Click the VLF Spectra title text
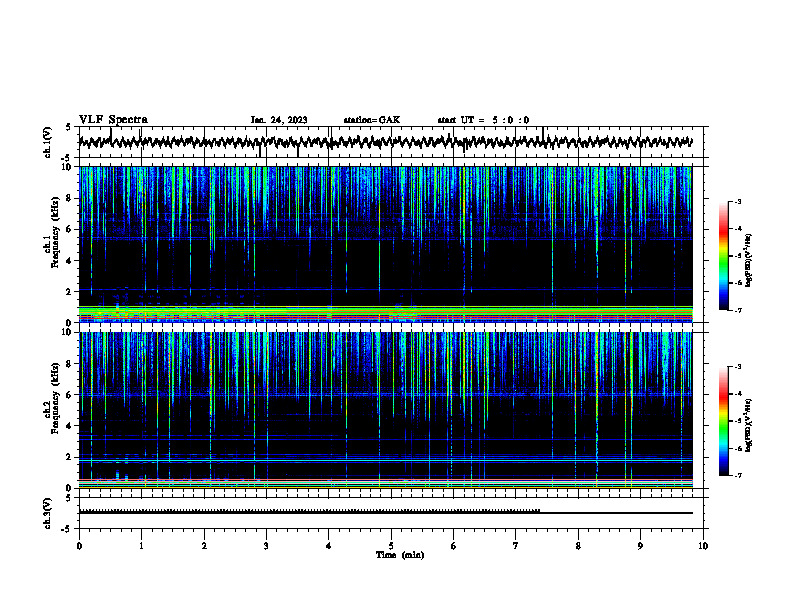This screenshot has width=792, height=612. tap(113, 120)
